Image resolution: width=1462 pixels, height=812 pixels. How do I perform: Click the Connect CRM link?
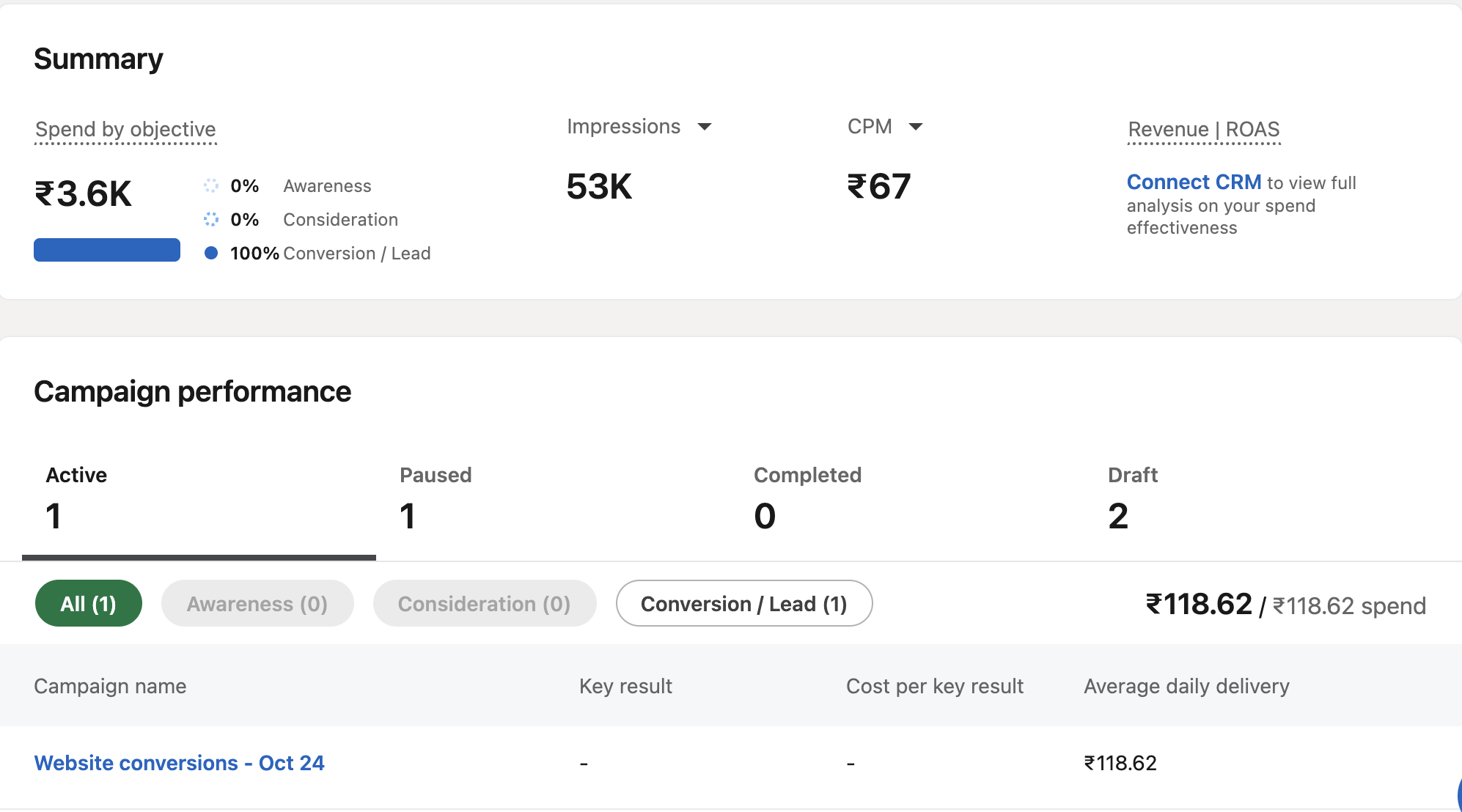pos(1194,182)
